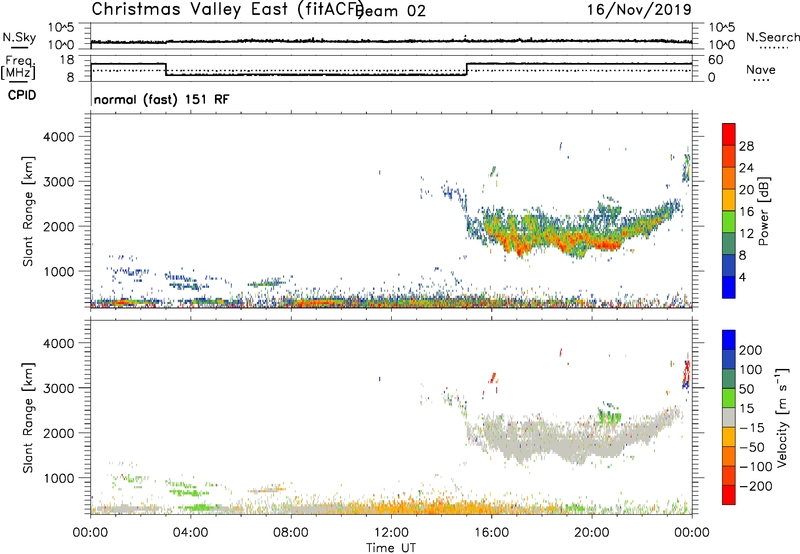Click the "12" power colorbar label

(x=746, y=234)
